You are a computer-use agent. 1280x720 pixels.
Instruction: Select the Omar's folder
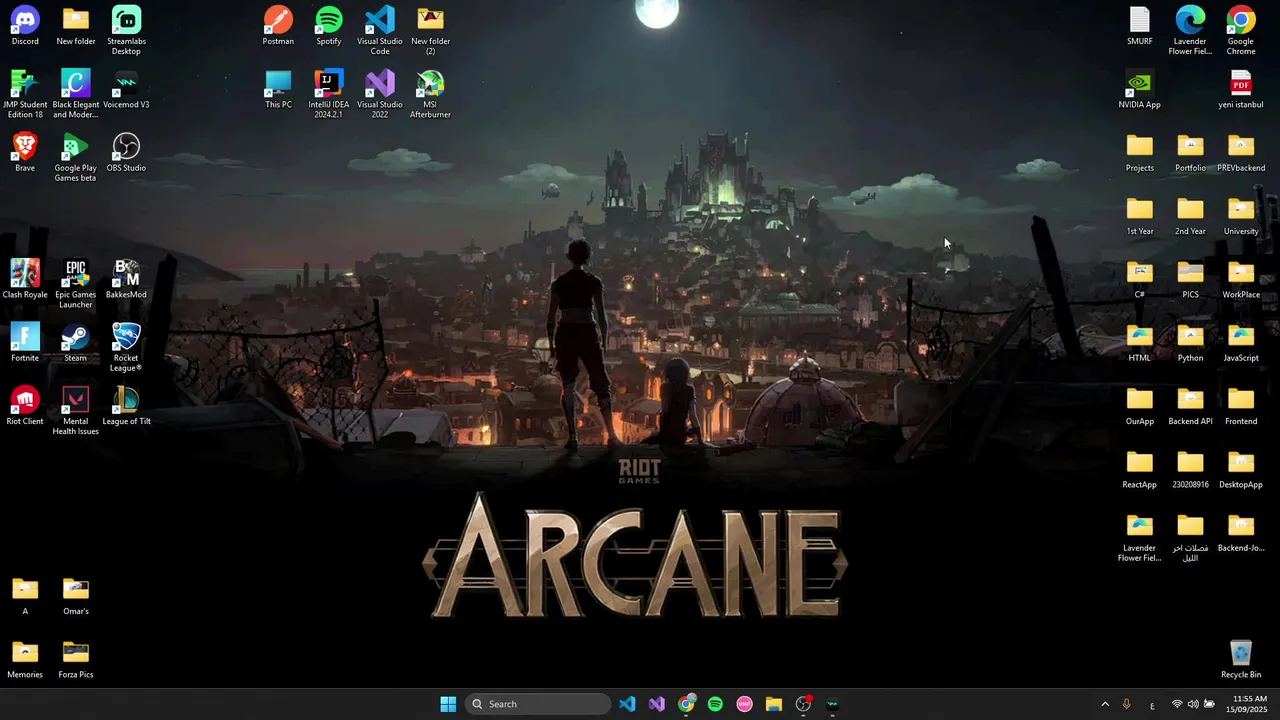pyautogui.click(x=75, y=596)
